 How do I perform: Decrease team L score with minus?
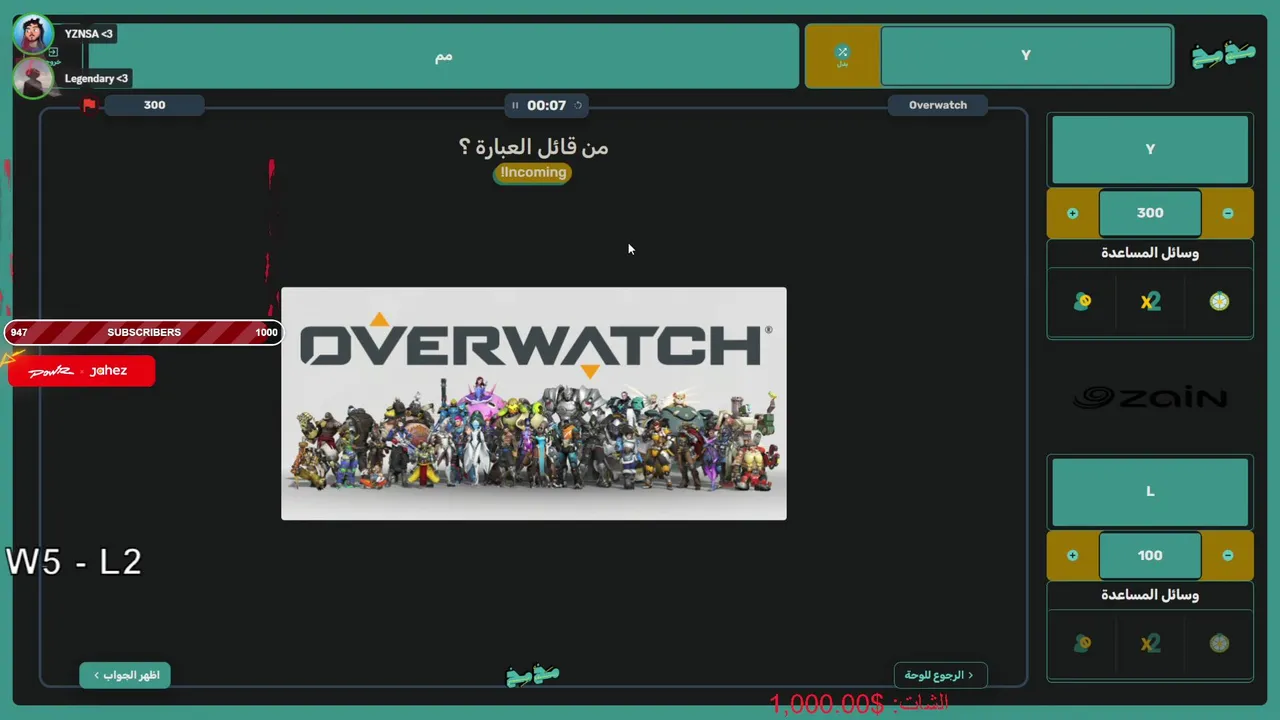coord(1227,555)
